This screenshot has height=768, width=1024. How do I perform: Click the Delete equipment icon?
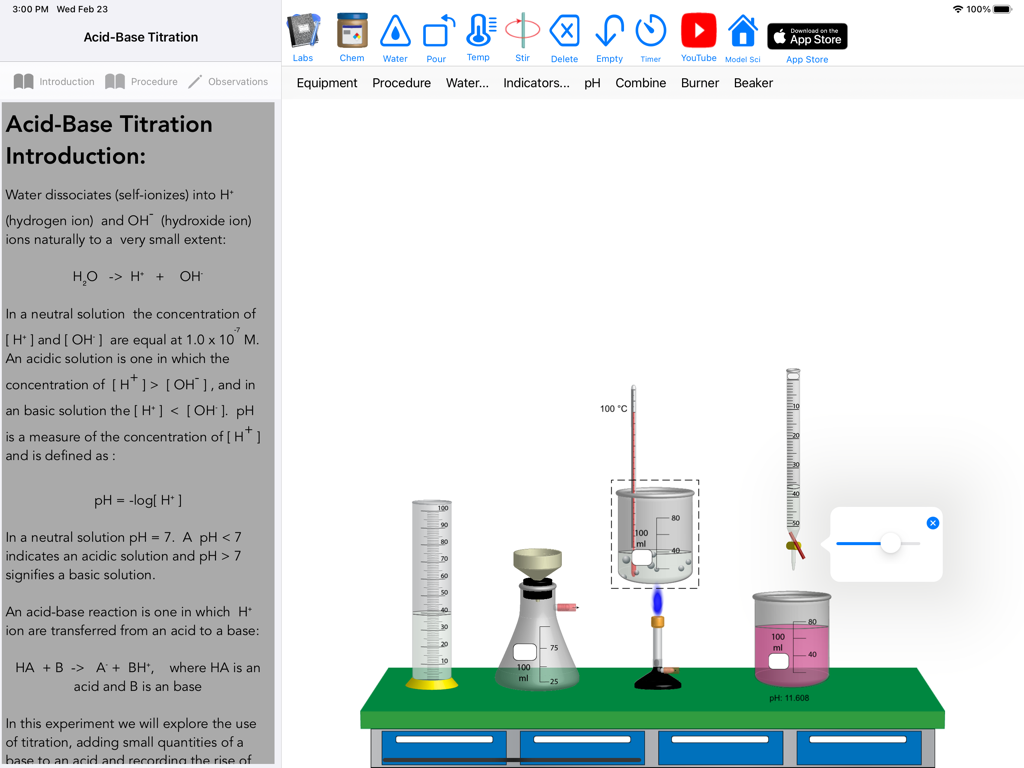click(564, 30)
